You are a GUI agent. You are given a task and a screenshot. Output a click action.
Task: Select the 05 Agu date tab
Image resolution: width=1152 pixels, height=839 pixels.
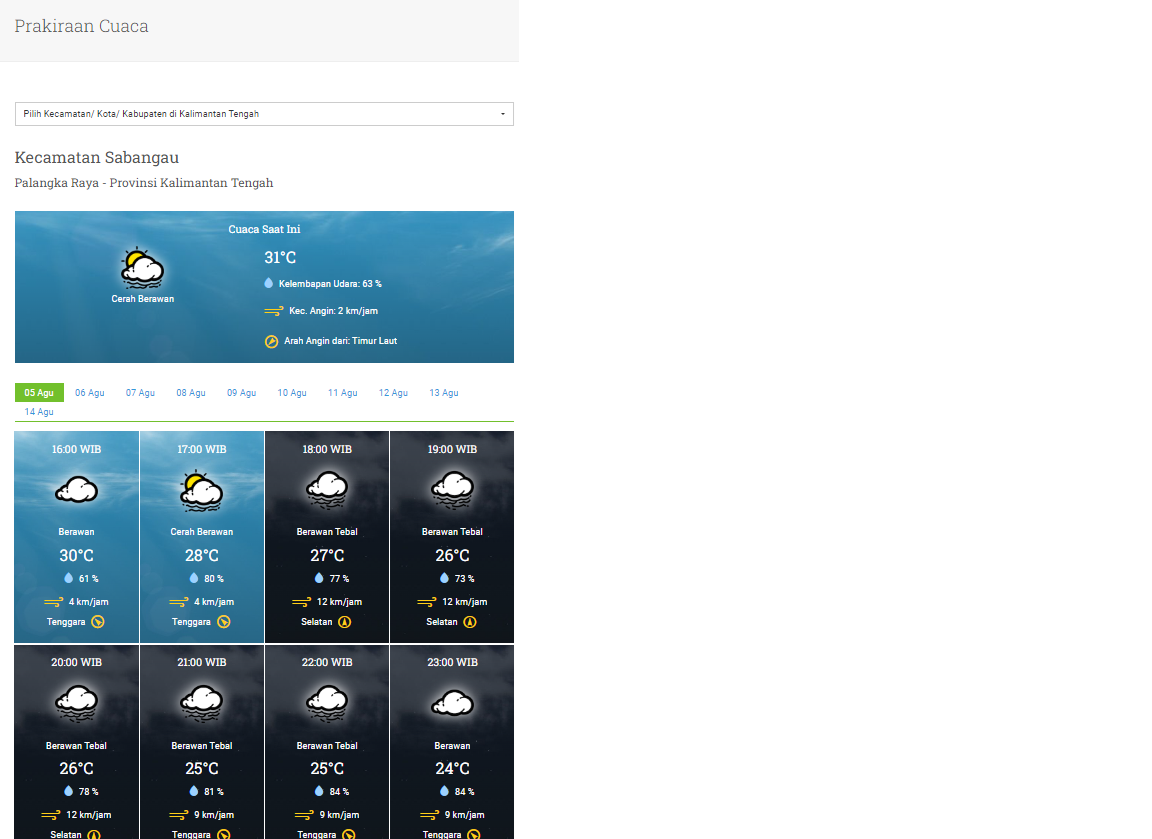39,392
